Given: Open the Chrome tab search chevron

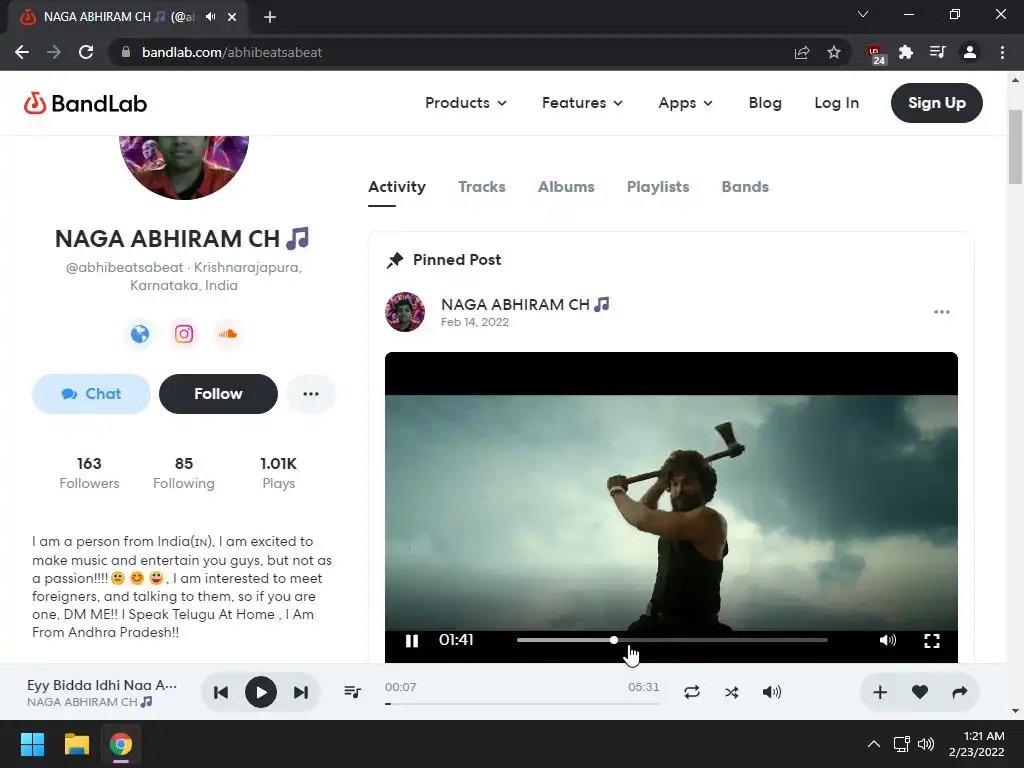Looking at the screenshot, I should click(863, 14).
